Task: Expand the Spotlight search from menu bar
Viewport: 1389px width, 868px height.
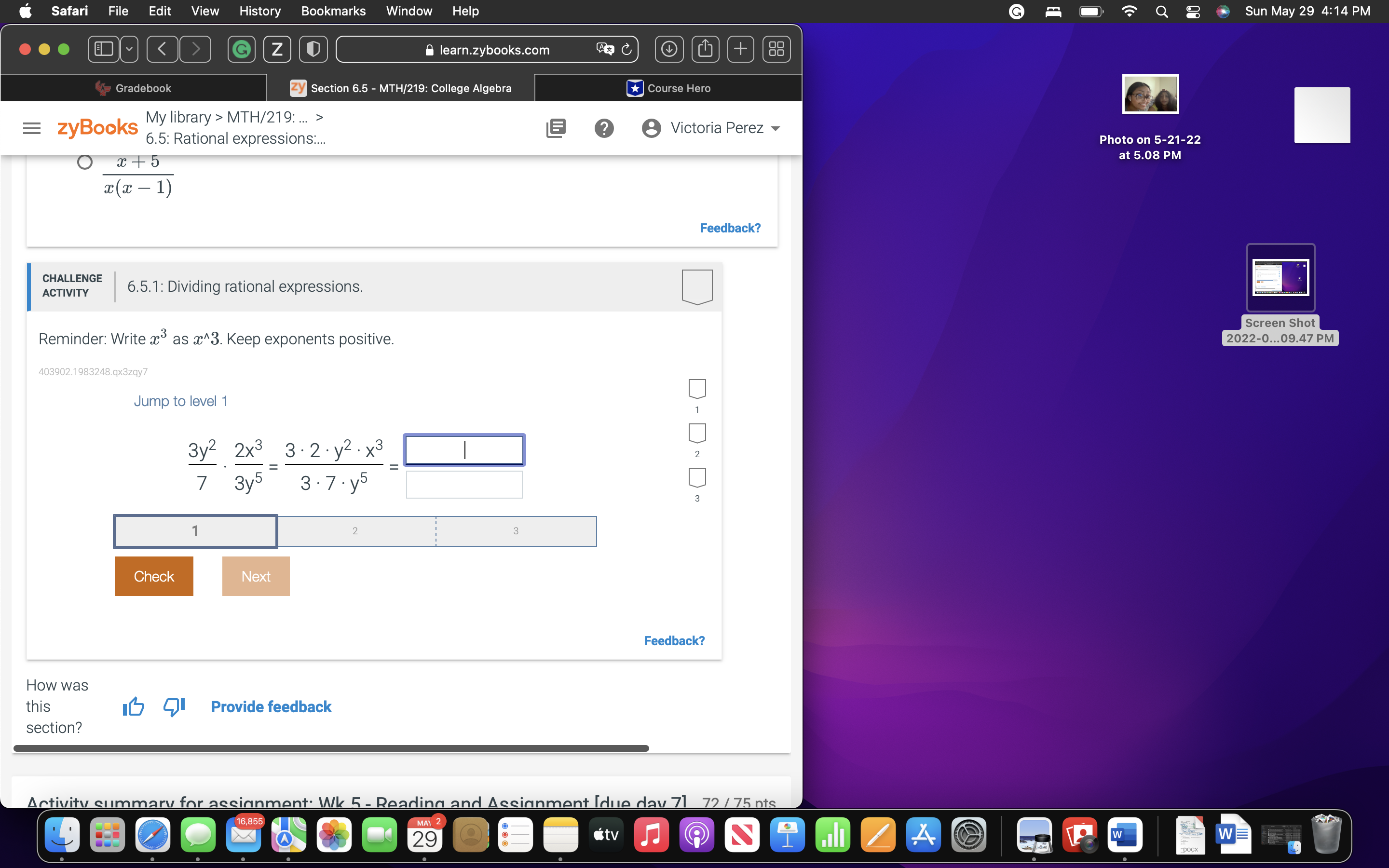Action: 1161,11
